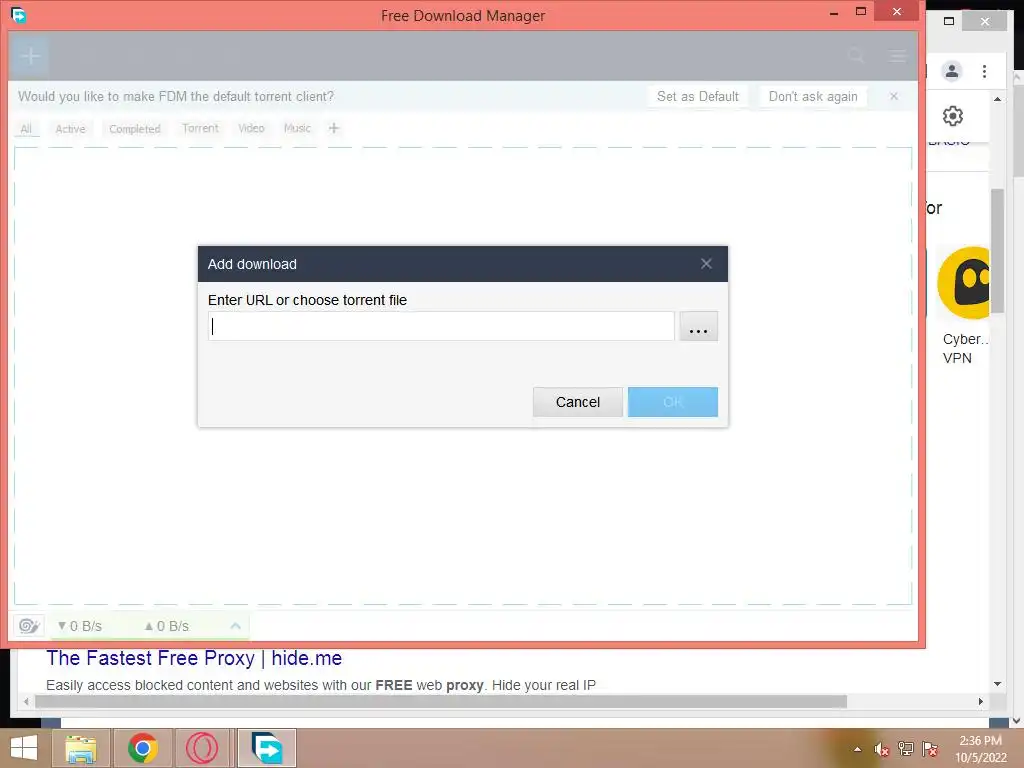The height and width of the screenshot is (768, 1024).
Task: Open the Action Center flag icon
Action: [930, 748]
